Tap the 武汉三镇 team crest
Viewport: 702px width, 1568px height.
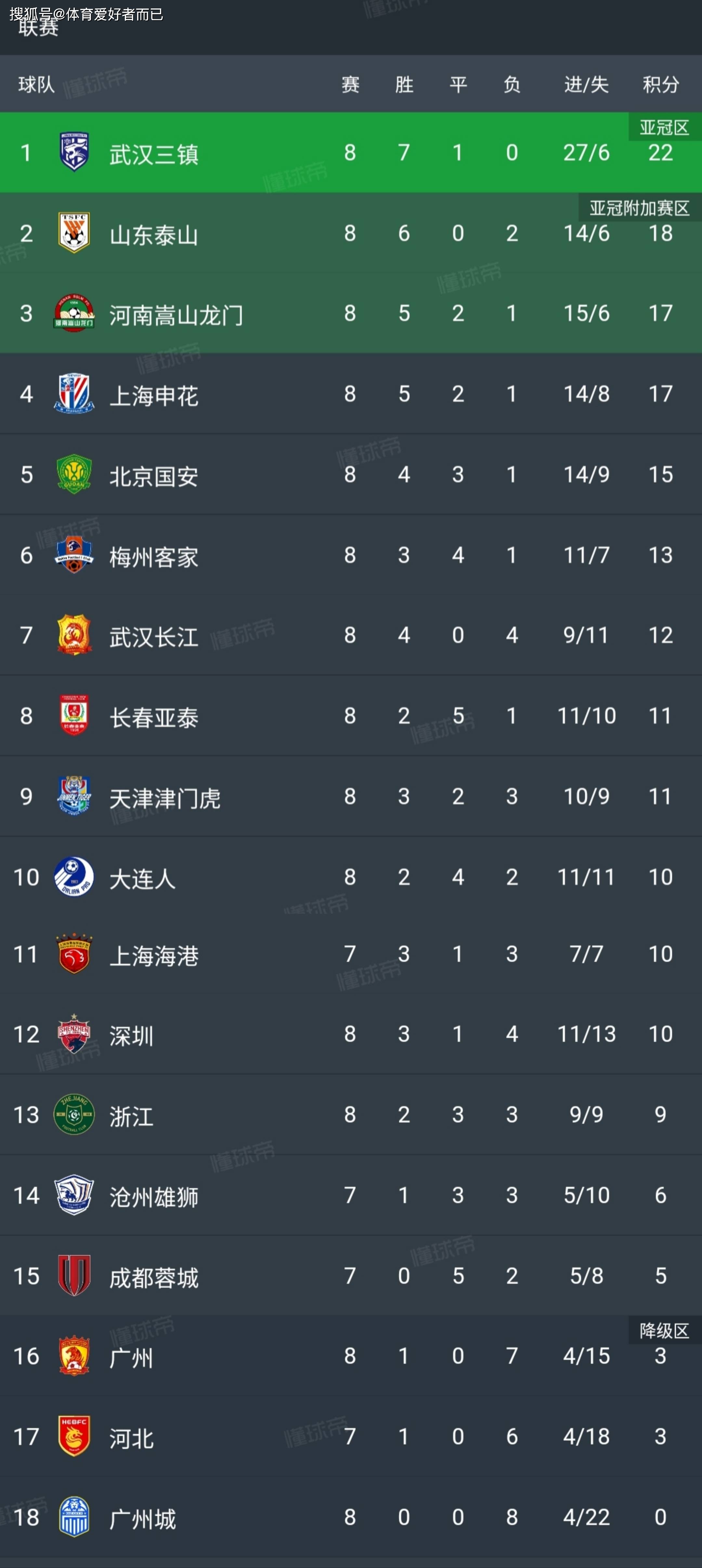(74, 152)
